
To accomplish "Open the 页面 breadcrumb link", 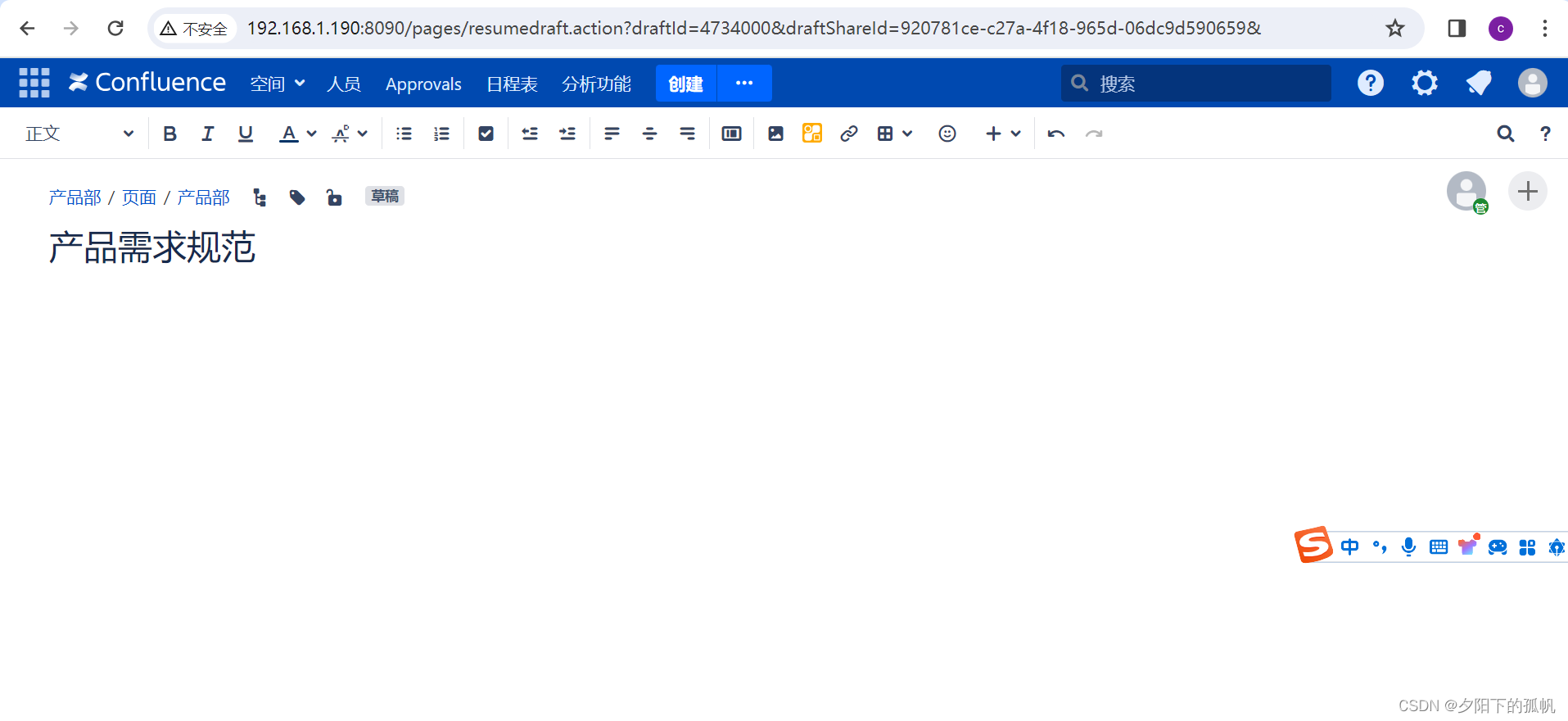I will click(139, 197).
